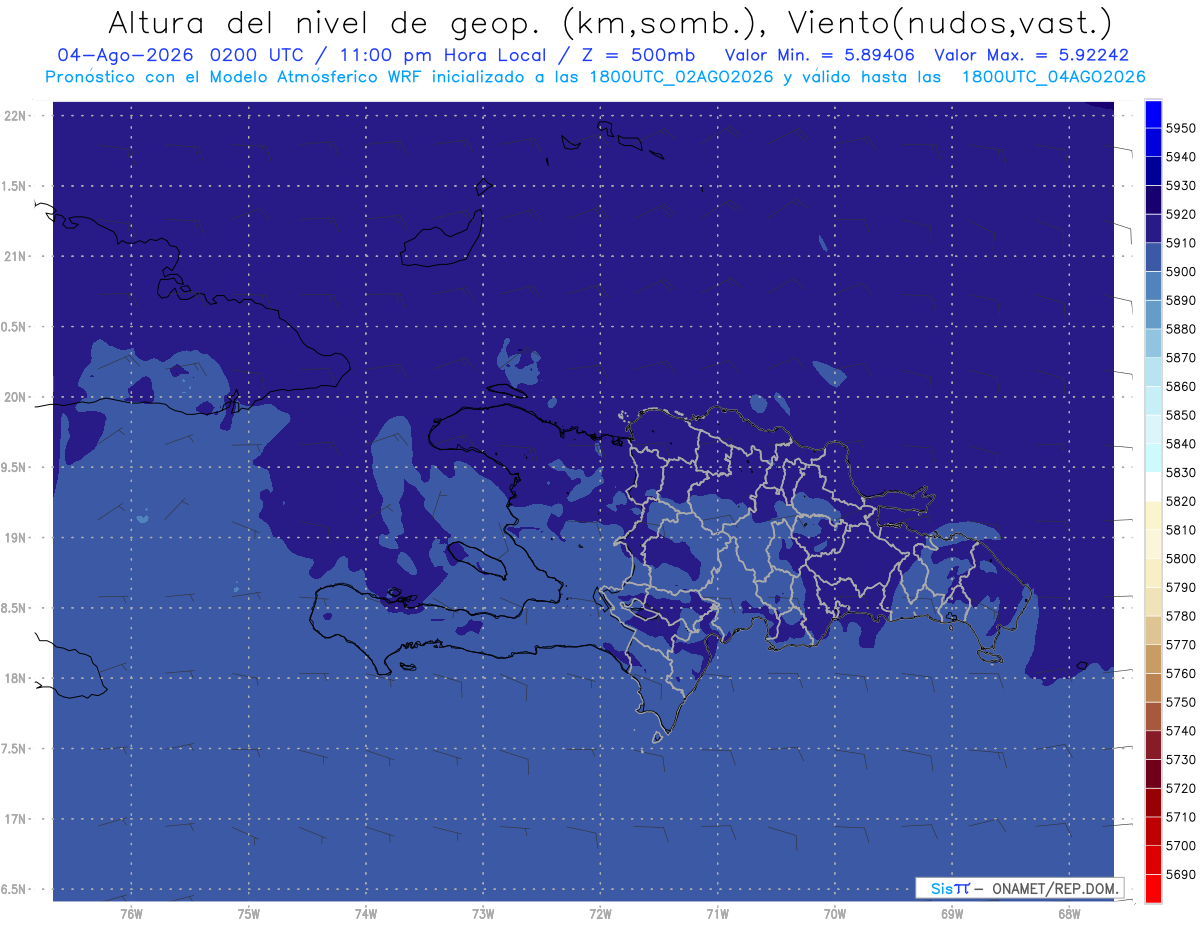The width and height of the screenshot is (1200, 927).
Task: Click the bright blue swatch above 5950
Action: pos(1153,114)
